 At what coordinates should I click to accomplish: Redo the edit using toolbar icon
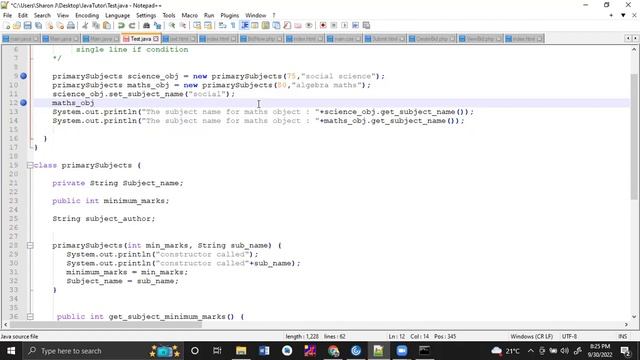click(x=132, y=25)
